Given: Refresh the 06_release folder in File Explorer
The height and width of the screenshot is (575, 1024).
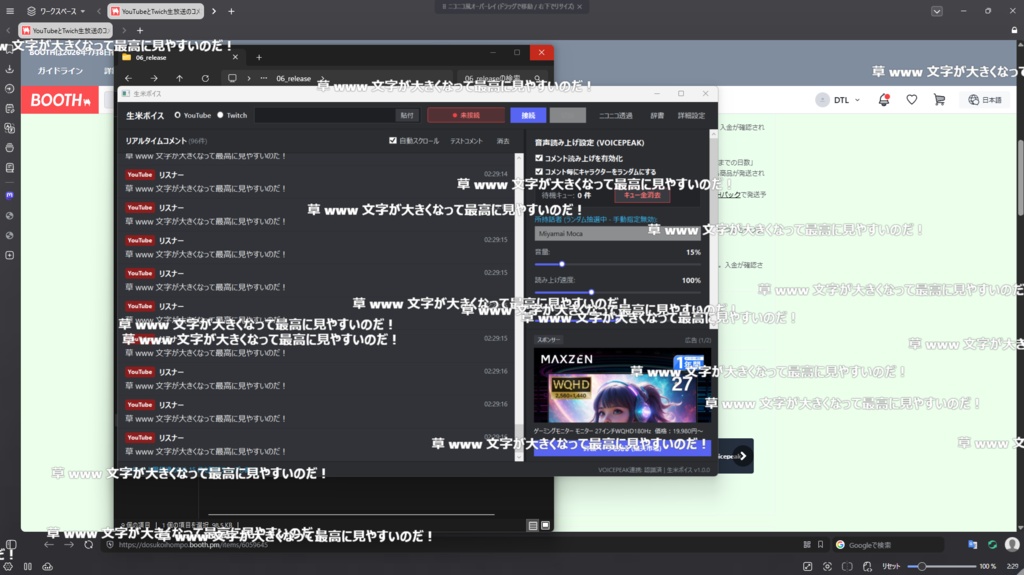Looking at the screenshot, I should tap(205, 78).
